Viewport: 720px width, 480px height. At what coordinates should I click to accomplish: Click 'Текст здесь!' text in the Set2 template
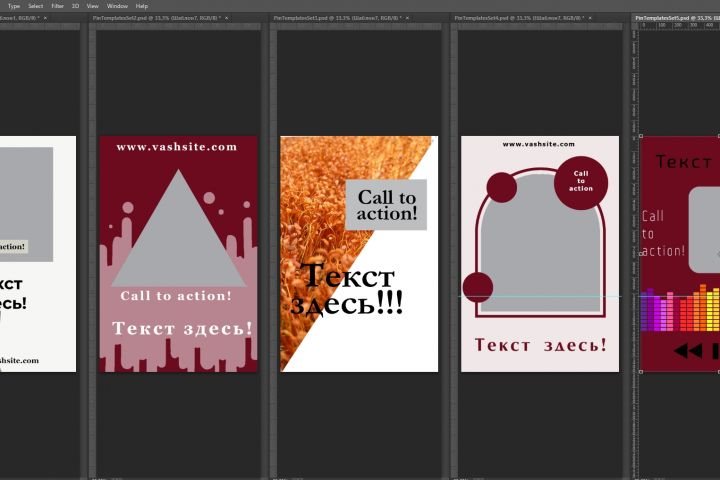(x=182, y=328)
